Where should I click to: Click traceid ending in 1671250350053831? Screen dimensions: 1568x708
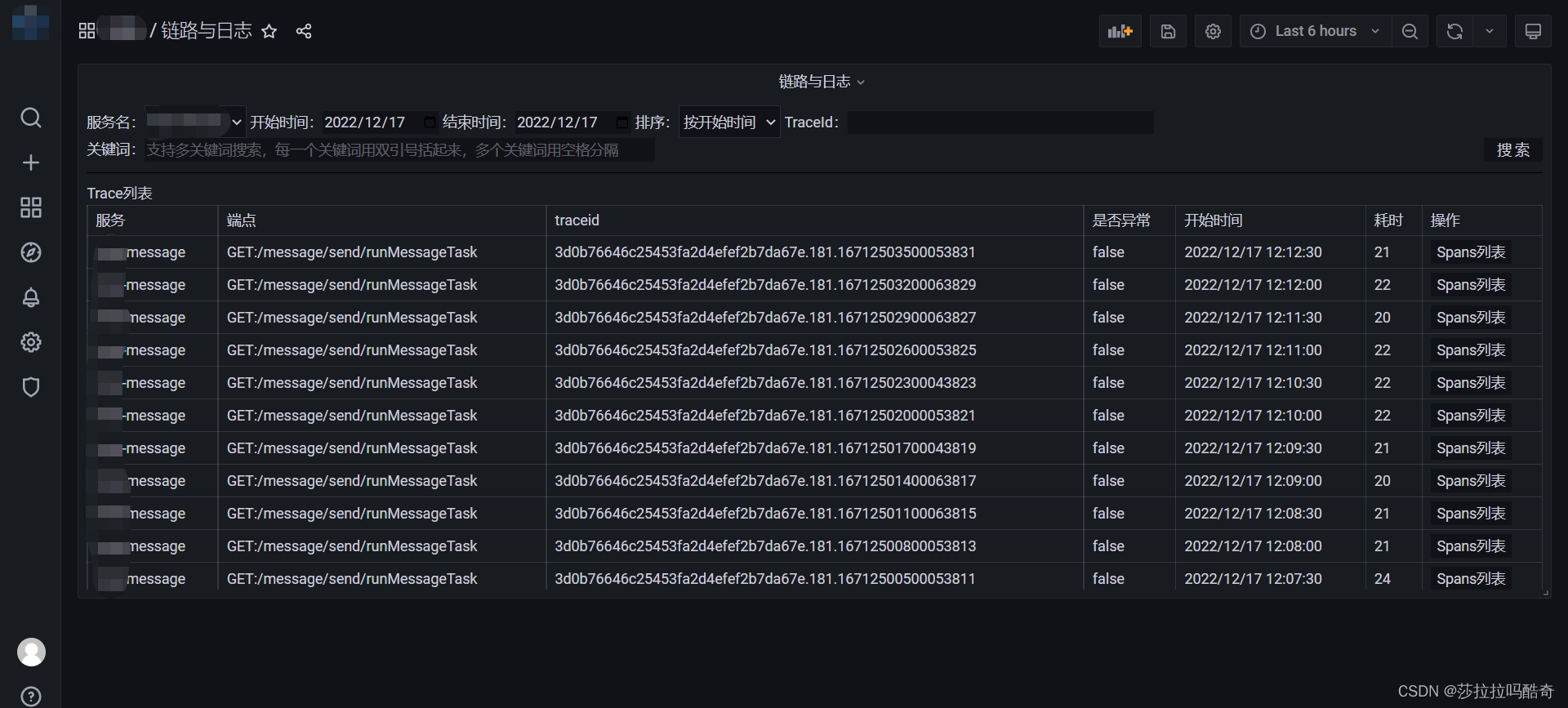coord(765,252)
